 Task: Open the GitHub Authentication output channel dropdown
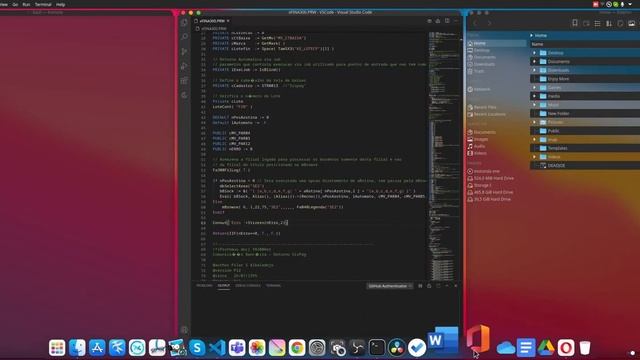click(x=390, y=286)
